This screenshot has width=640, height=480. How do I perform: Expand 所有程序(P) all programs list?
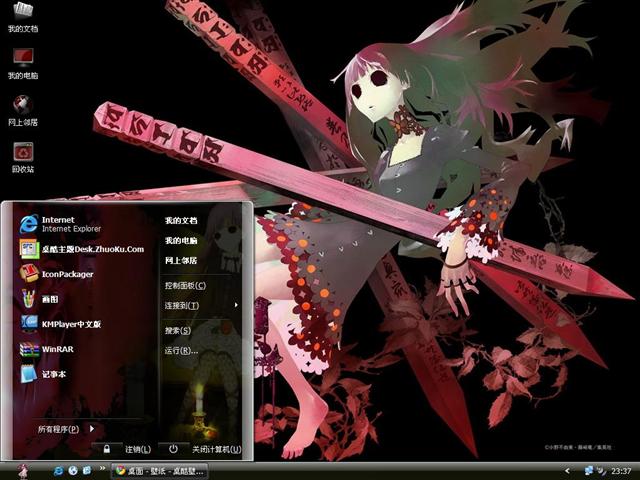coord(65,429)
